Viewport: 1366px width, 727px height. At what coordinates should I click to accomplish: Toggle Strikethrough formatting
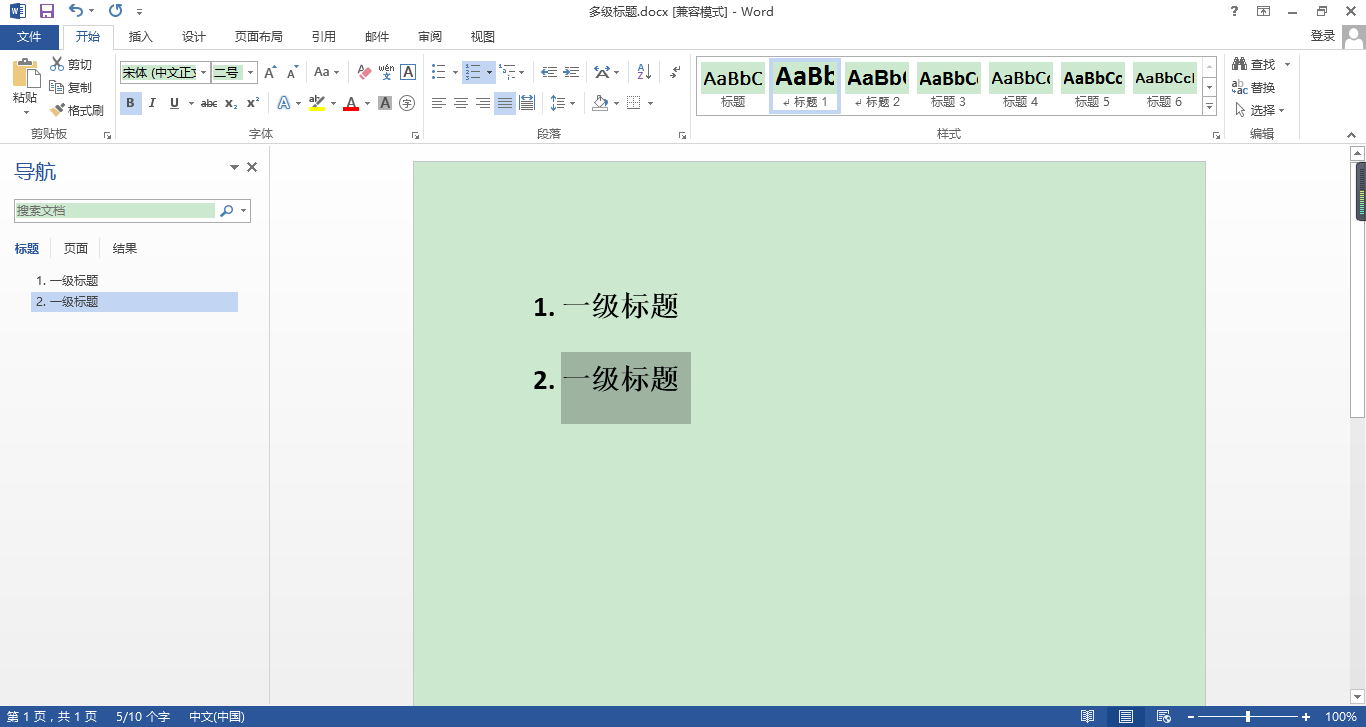point(209,103)
